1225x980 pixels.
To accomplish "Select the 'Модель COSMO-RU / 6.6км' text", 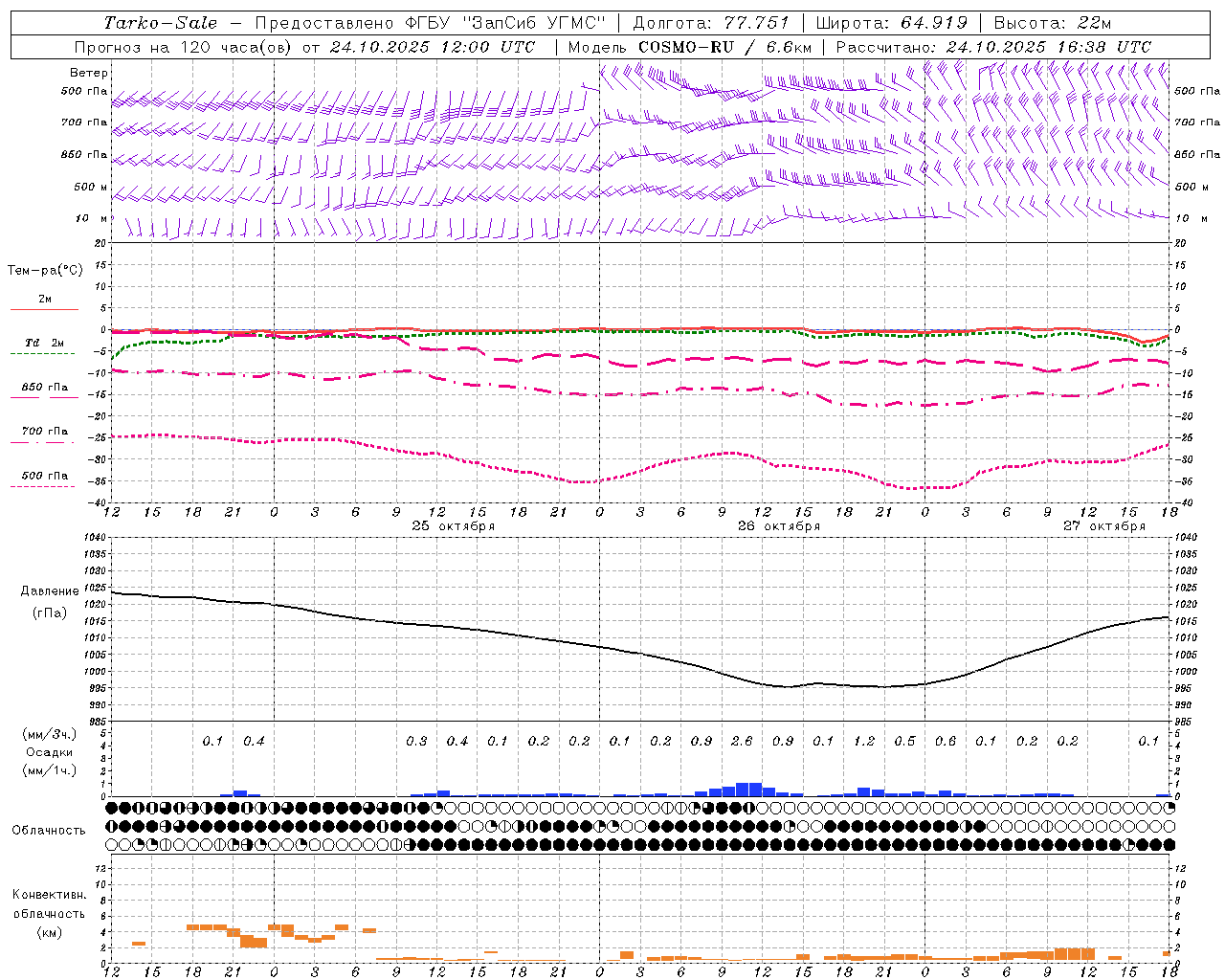I will [690, 47].
